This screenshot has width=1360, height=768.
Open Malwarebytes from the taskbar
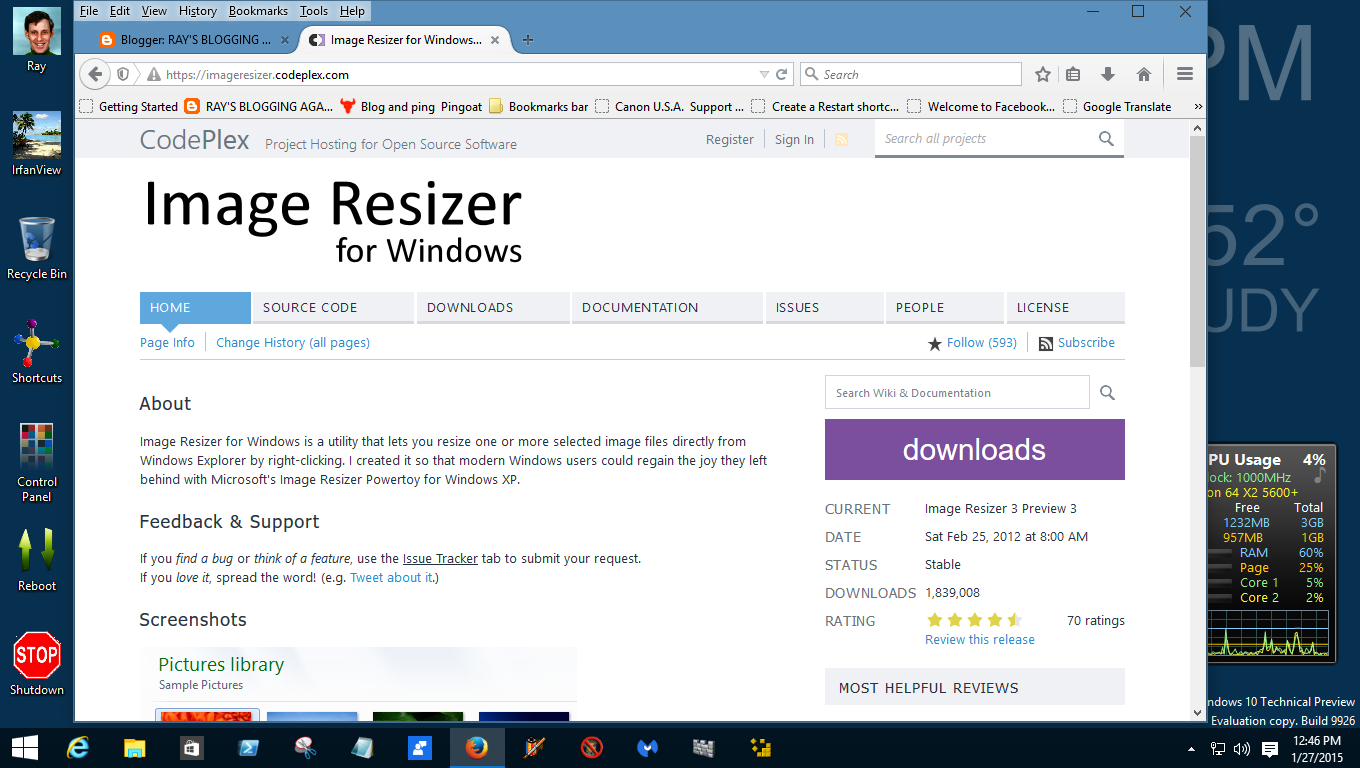[648, 747]
